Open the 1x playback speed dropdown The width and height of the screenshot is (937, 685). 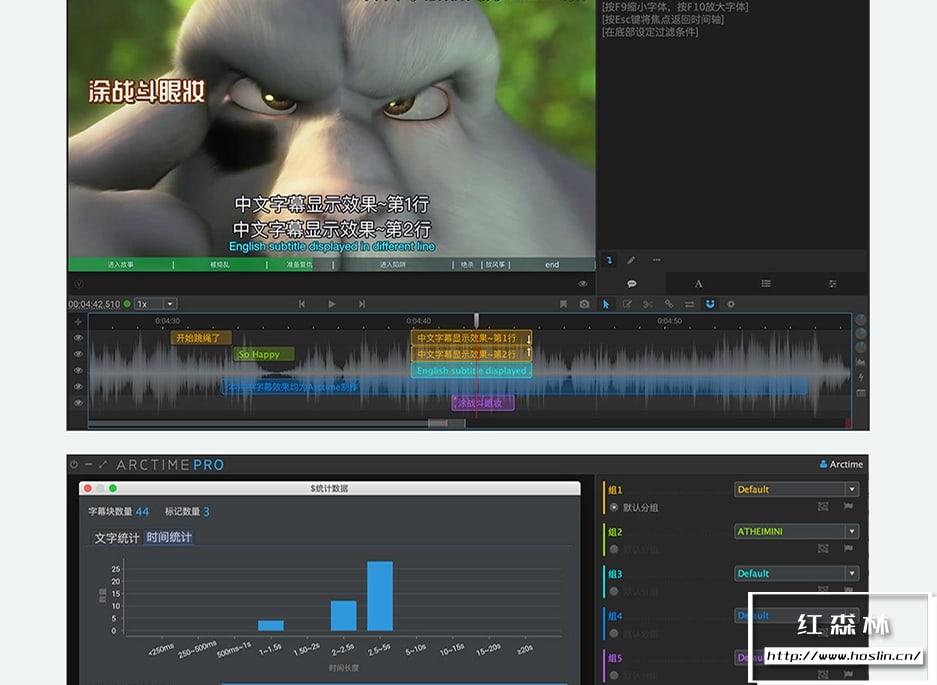[x=155, y=304]
